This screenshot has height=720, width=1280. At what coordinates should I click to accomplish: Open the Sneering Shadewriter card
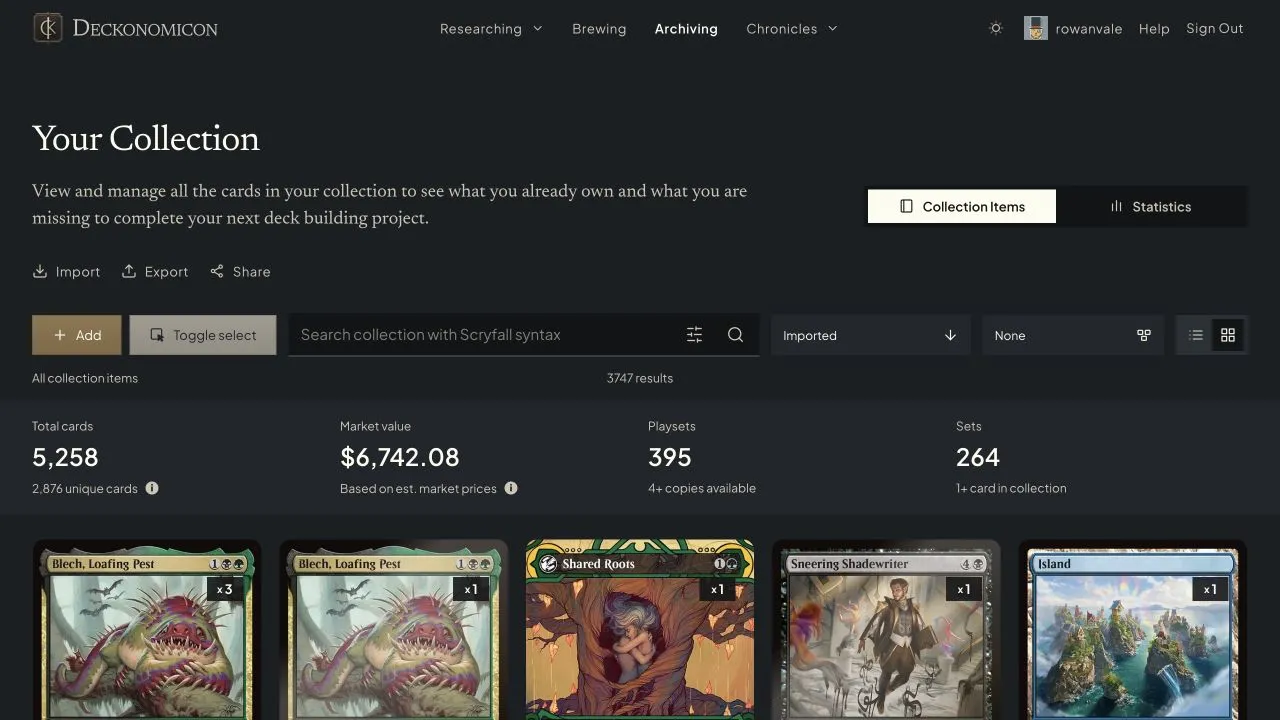click(886, 630)
